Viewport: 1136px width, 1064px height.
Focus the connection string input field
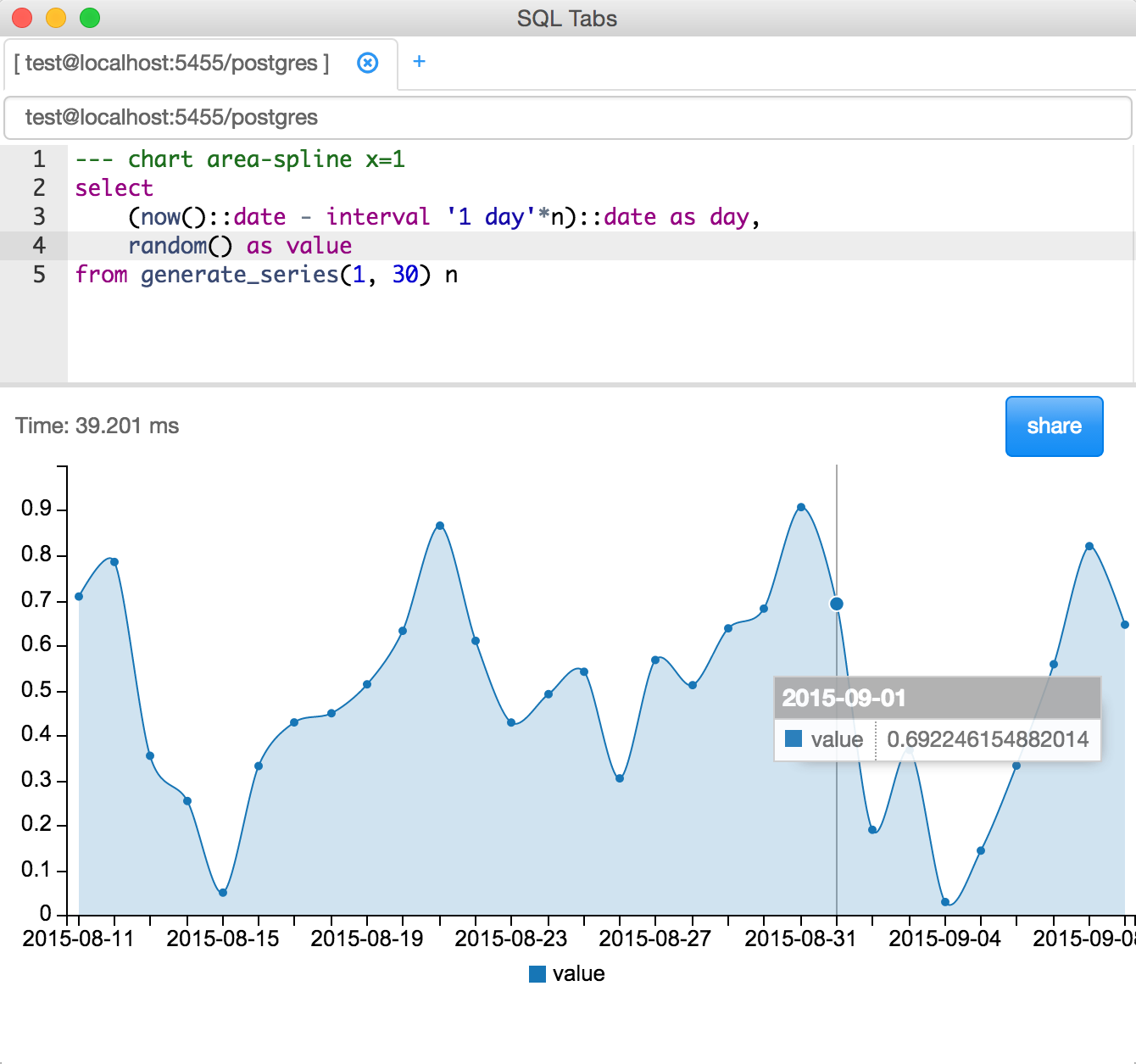point(567,117)
